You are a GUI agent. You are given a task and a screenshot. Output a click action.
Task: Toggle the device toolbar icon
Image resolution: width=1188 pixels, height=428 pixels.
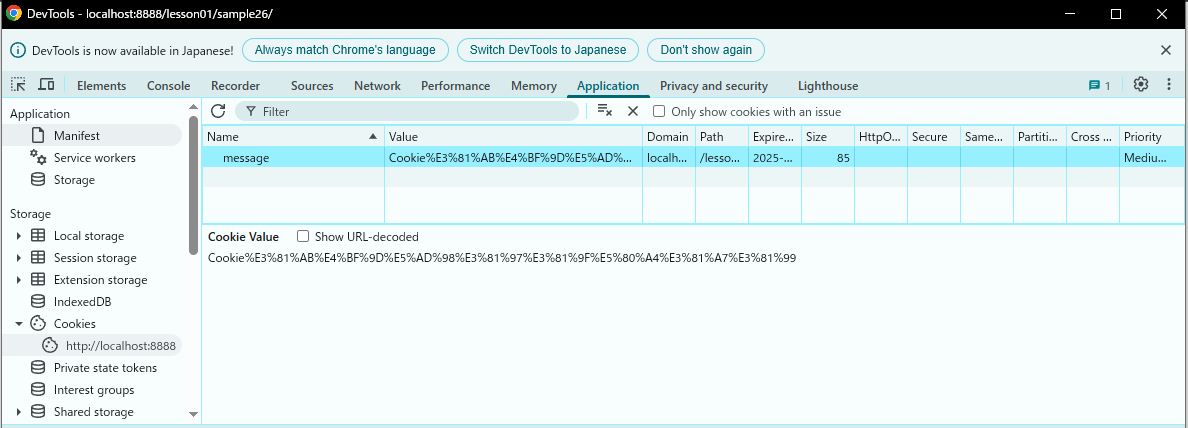46,85
